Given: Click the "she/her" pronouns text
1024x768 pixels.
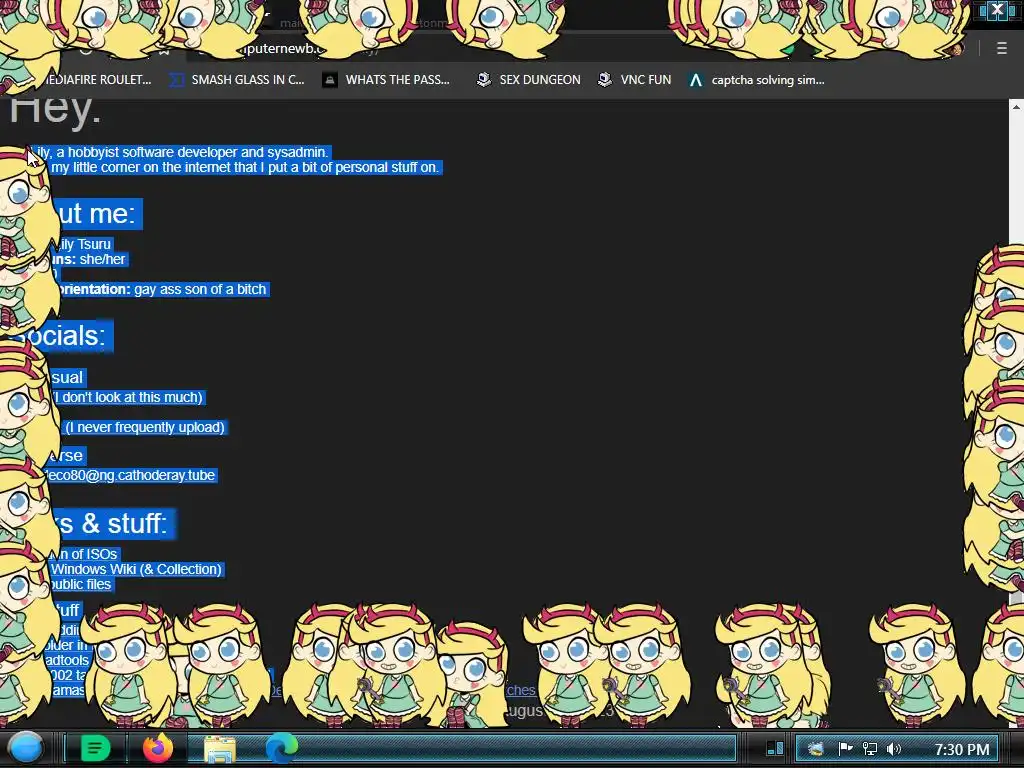Looking at the screenshot, I should [x=103, y=259].
